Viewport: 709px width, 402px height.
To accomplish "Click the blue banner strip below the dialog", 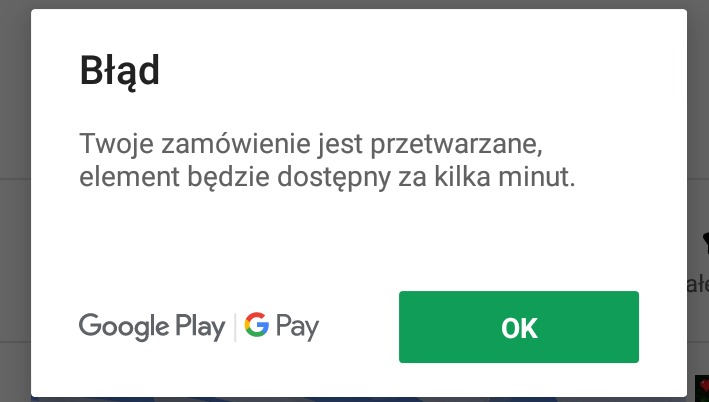I will pyautogui.click(x=359, y=399).
